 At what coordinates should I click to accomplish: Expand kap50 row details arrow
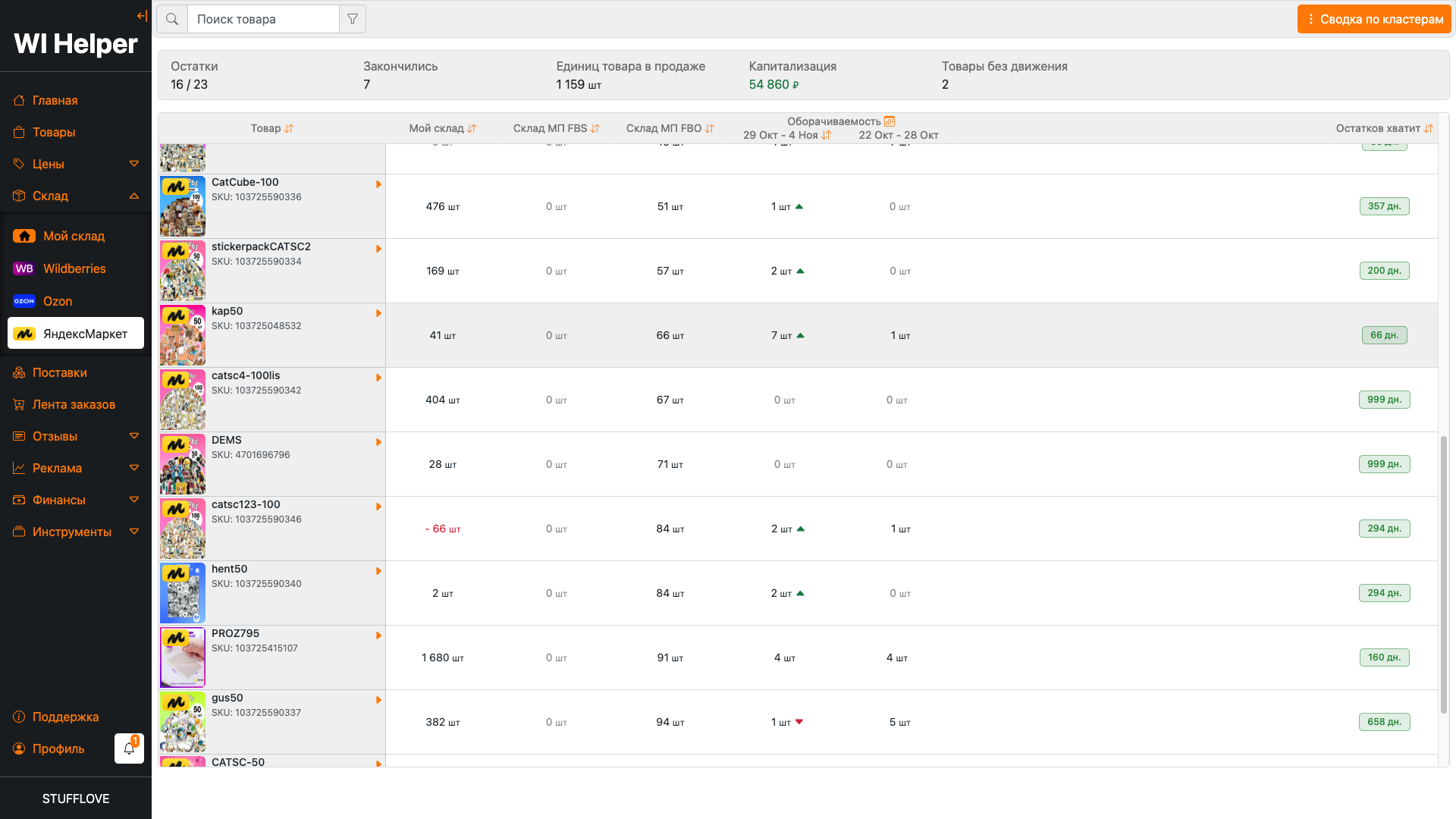pos(378,313)
